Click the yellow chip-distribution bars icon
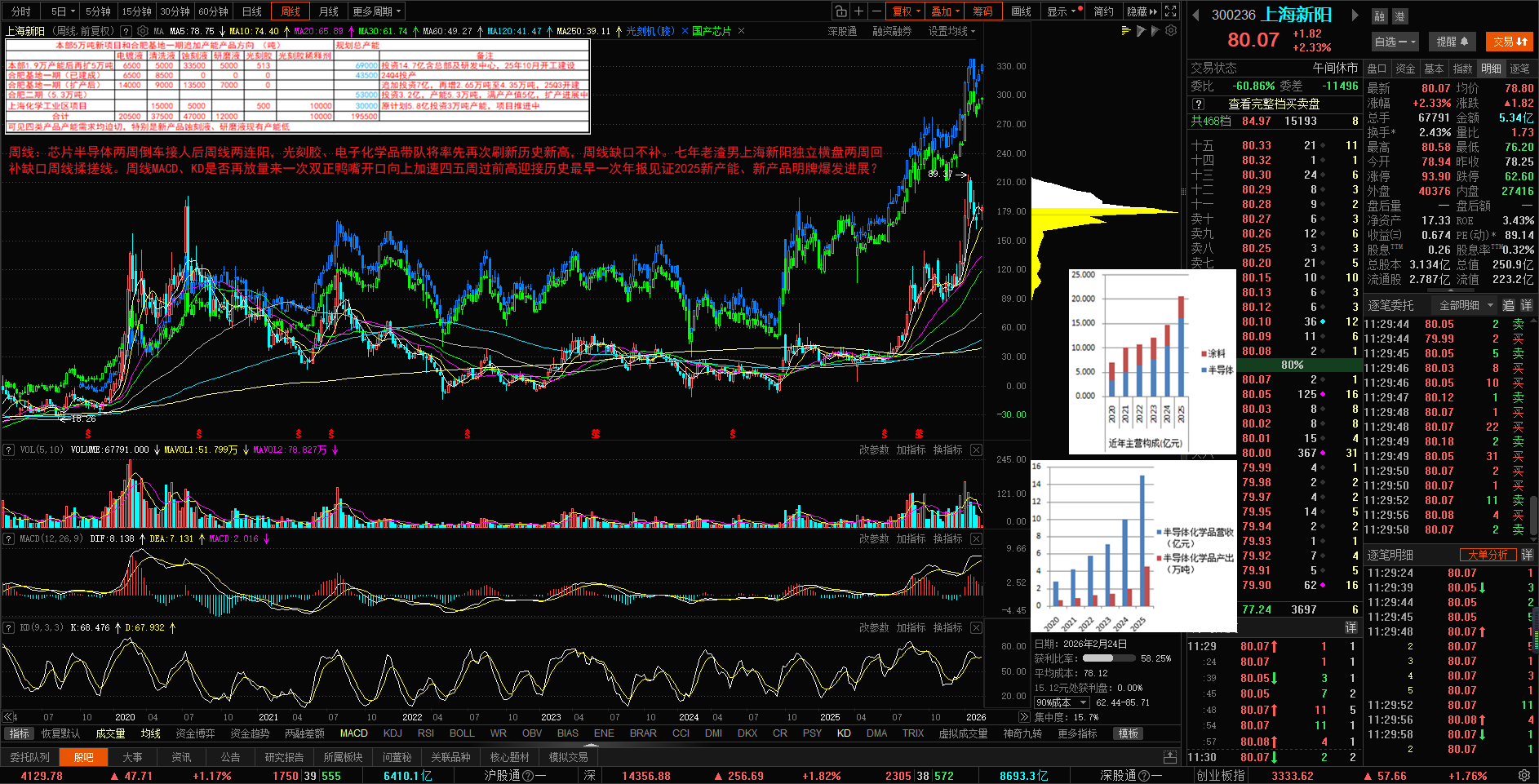 (1126, 31)
